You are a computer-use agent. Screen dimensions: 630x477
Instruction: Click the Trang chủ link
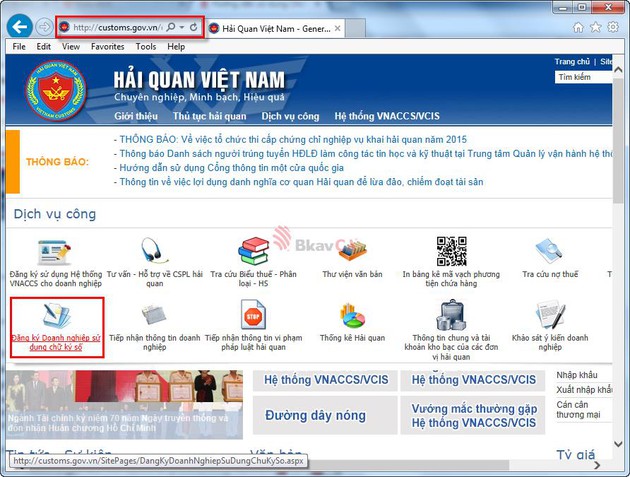[x=572, y=62]
